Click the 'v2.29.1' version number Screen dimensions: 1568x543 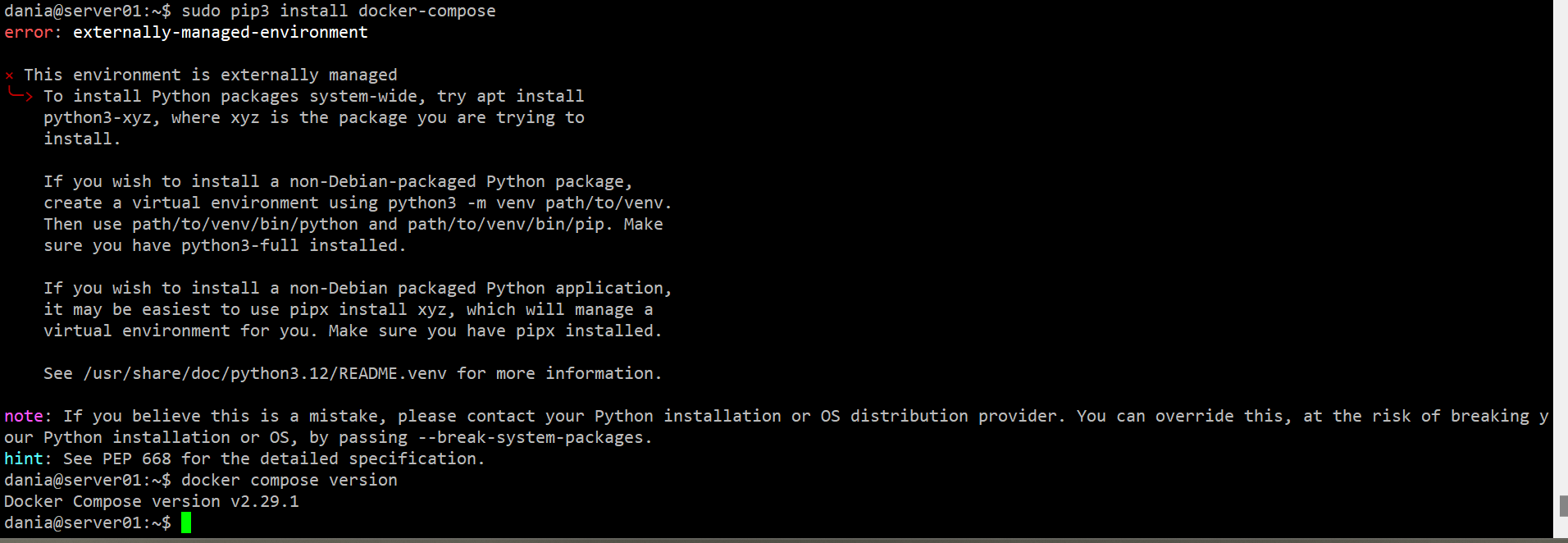264,501
